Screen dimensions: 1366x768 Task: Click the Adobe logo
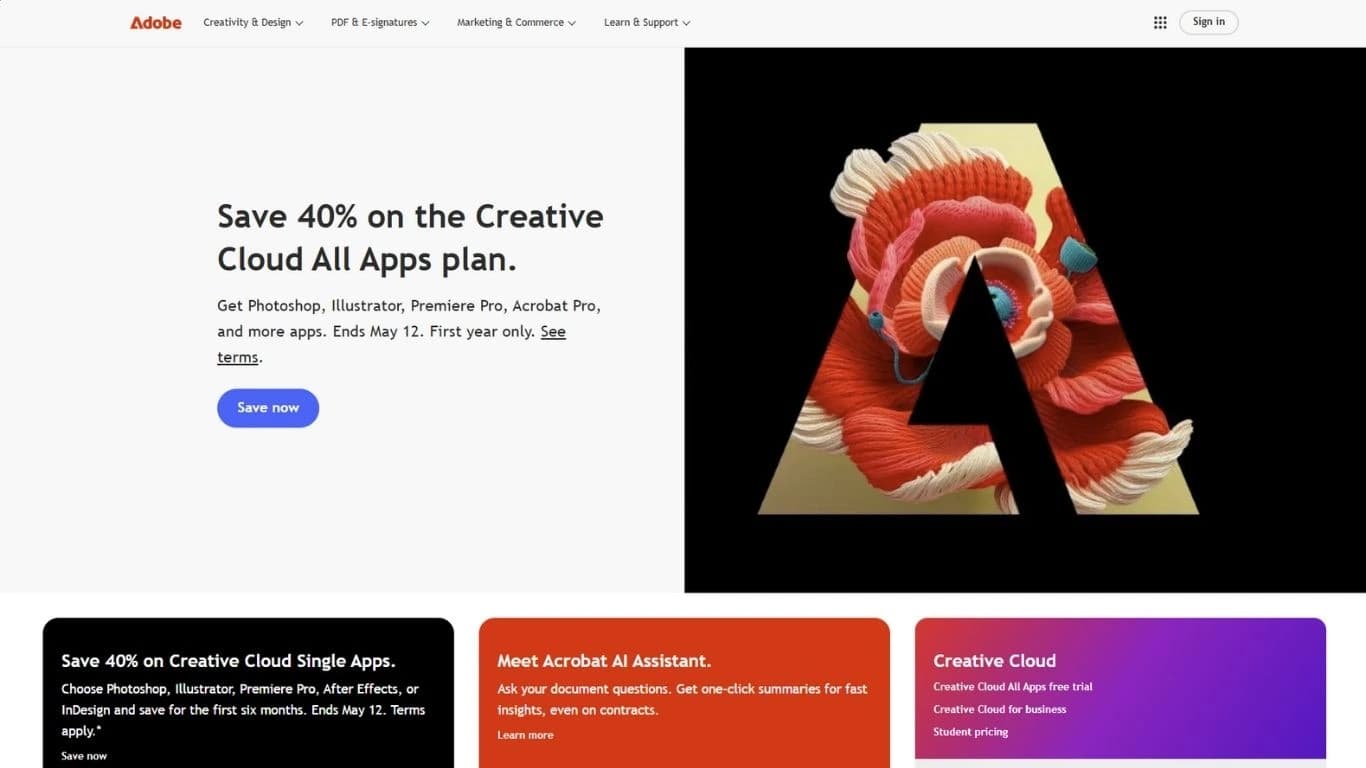[156, 22]
